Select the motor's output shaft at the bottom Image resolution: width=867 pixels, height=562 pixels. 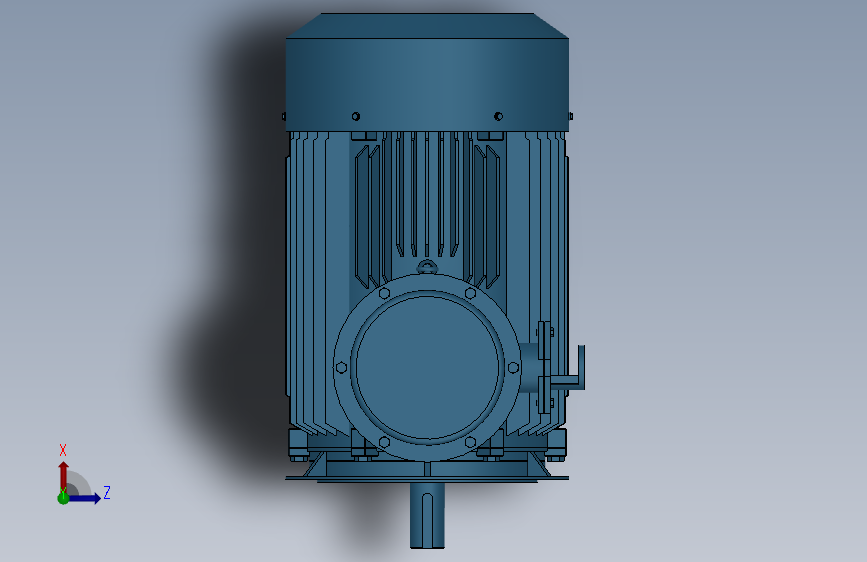(427, 516)
